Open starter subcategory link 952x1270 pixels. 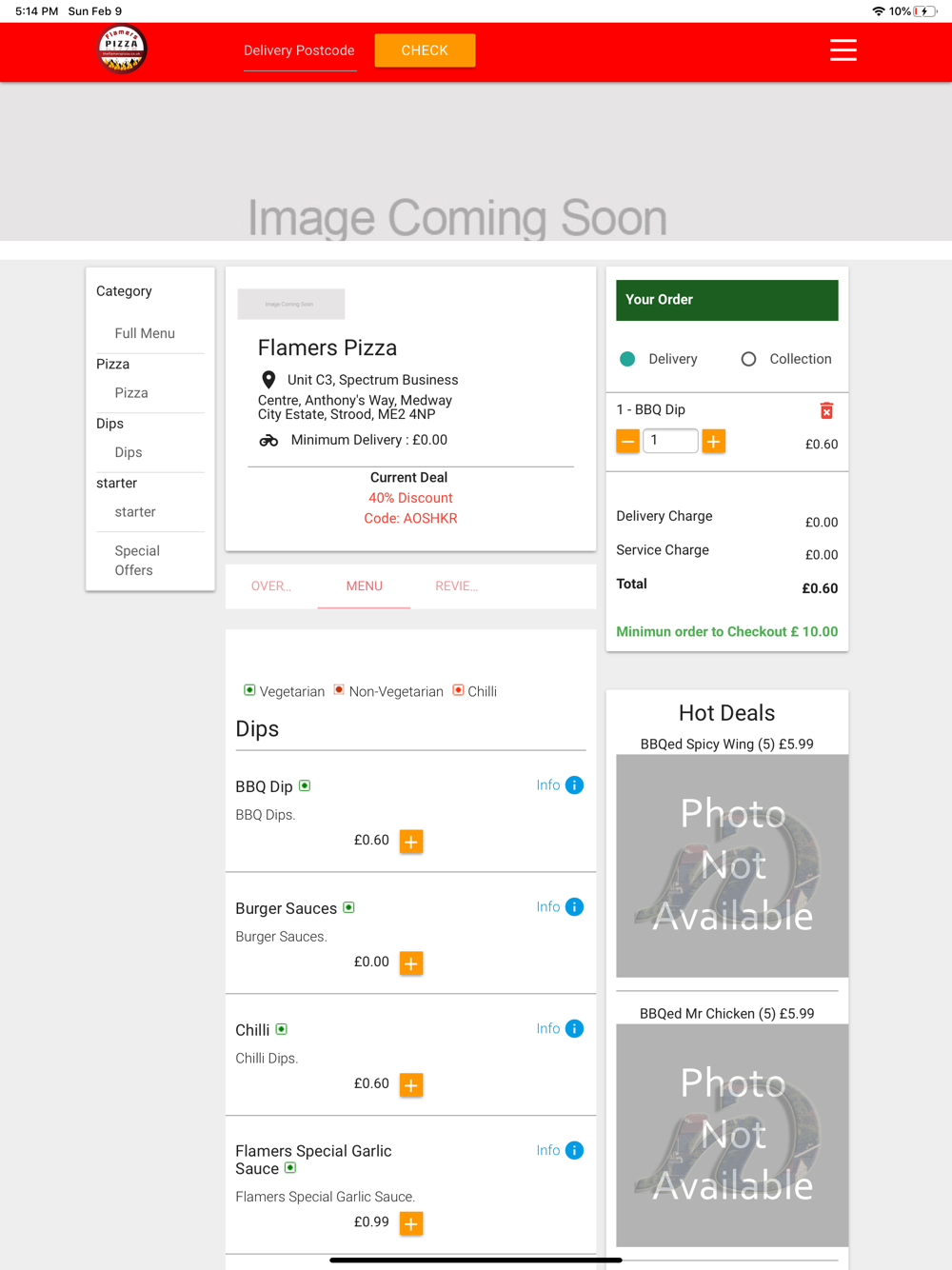click(x=135, y=512)
